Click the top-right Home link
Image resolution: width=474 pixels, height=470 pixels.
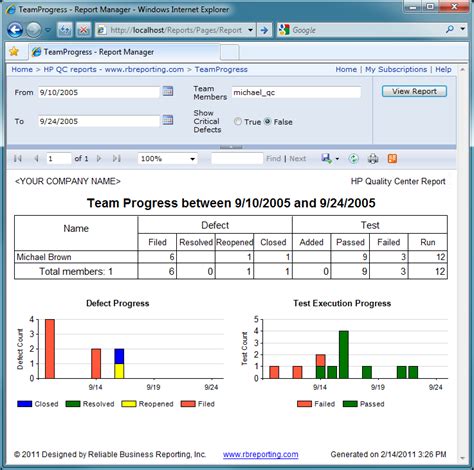pos(346,69)
